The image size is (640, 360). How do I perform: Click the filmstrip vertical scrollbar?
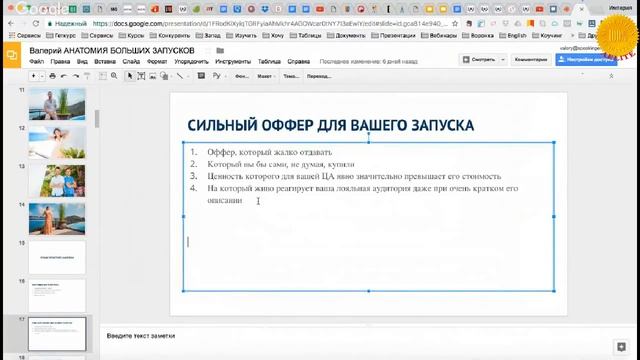pos(97,119)
